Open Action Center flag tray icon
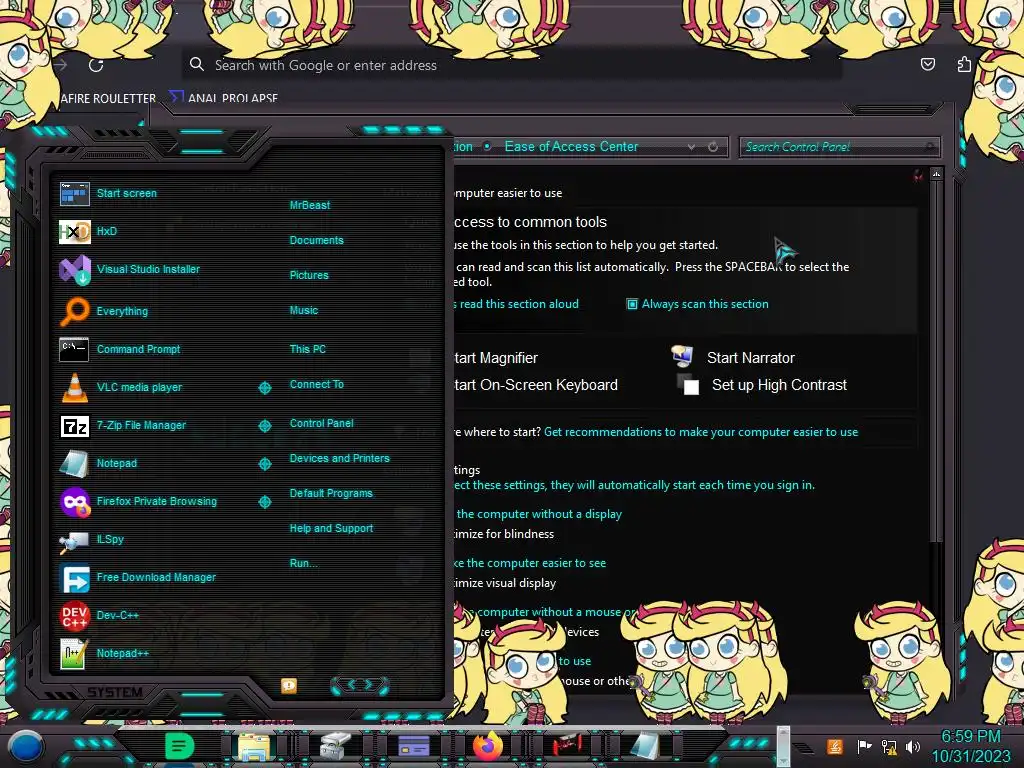Screen dimensions: 1024x768 point(864,746)
